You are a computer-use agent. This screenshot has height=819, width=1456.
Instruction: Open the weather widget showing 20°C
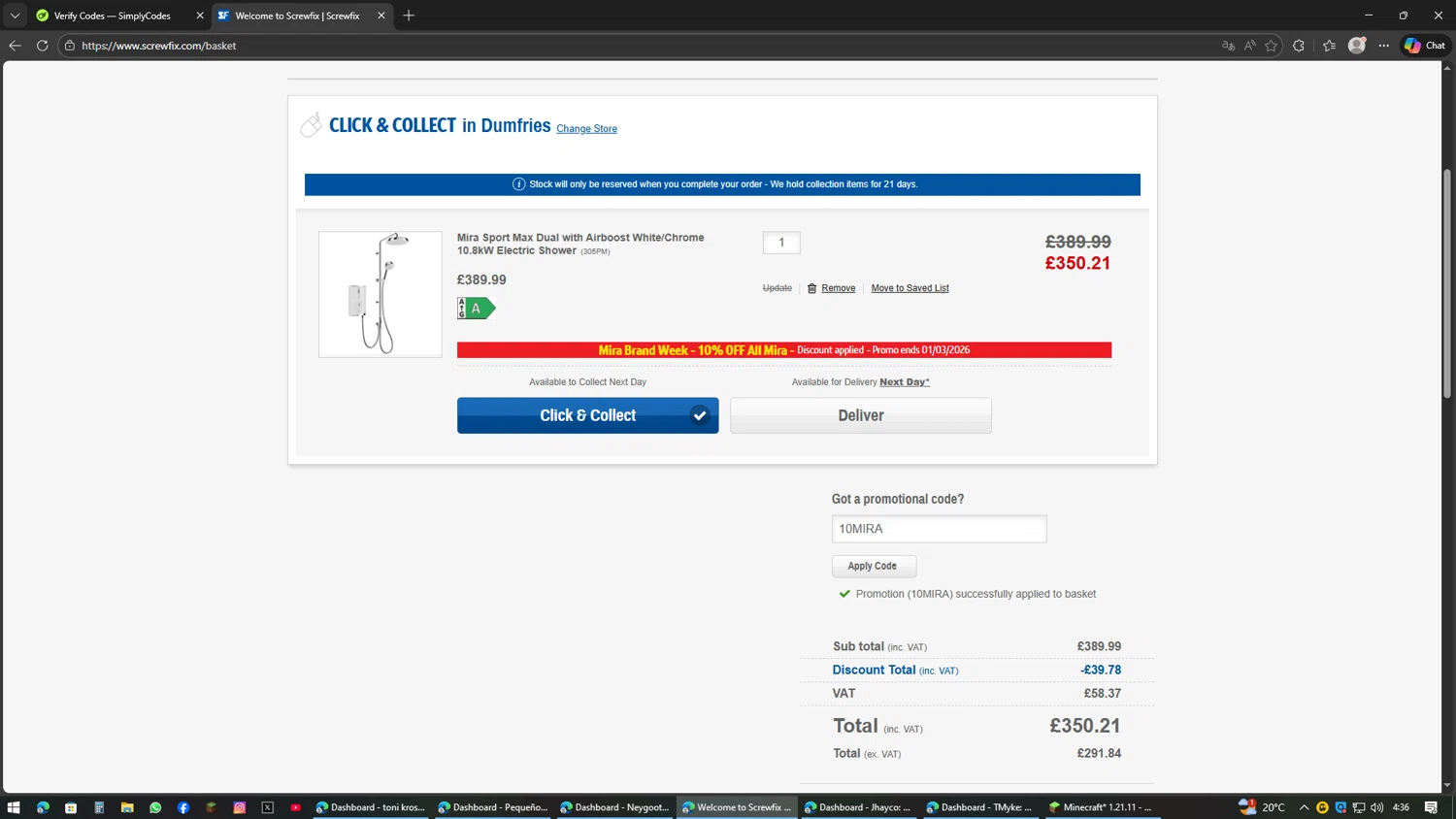(1262, 807)
